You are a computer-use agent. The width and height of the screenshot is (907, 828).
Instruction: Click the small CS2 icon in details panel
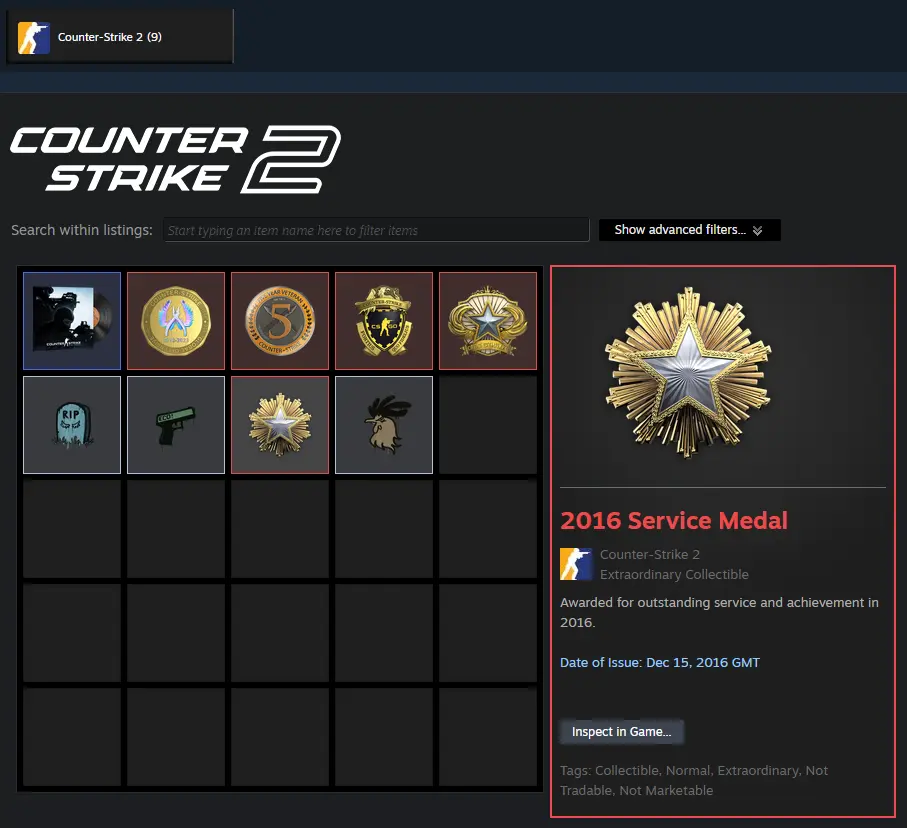(x=576, y=564)
